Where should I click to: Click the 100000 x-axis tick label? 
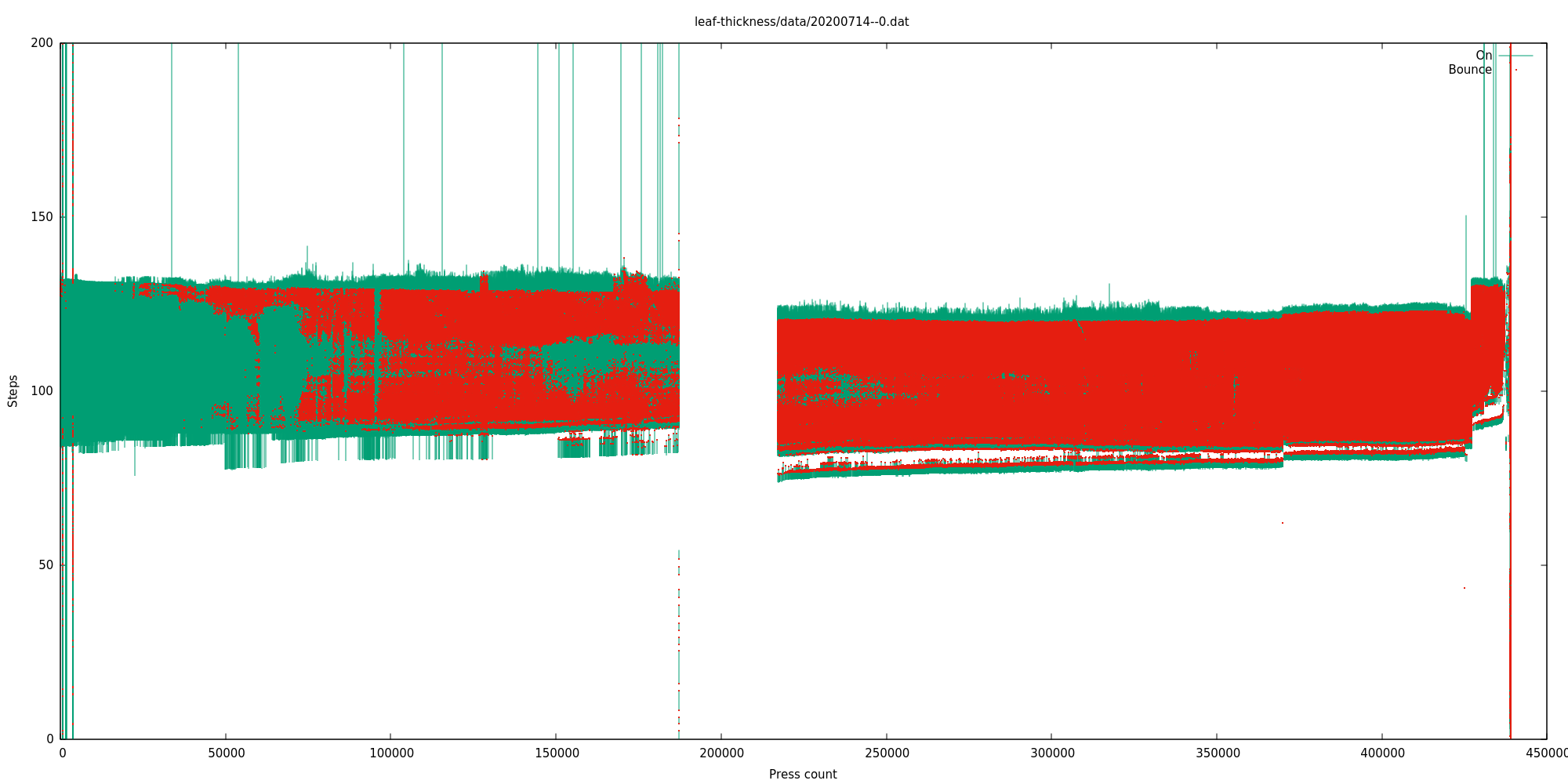tap(391, 753)
